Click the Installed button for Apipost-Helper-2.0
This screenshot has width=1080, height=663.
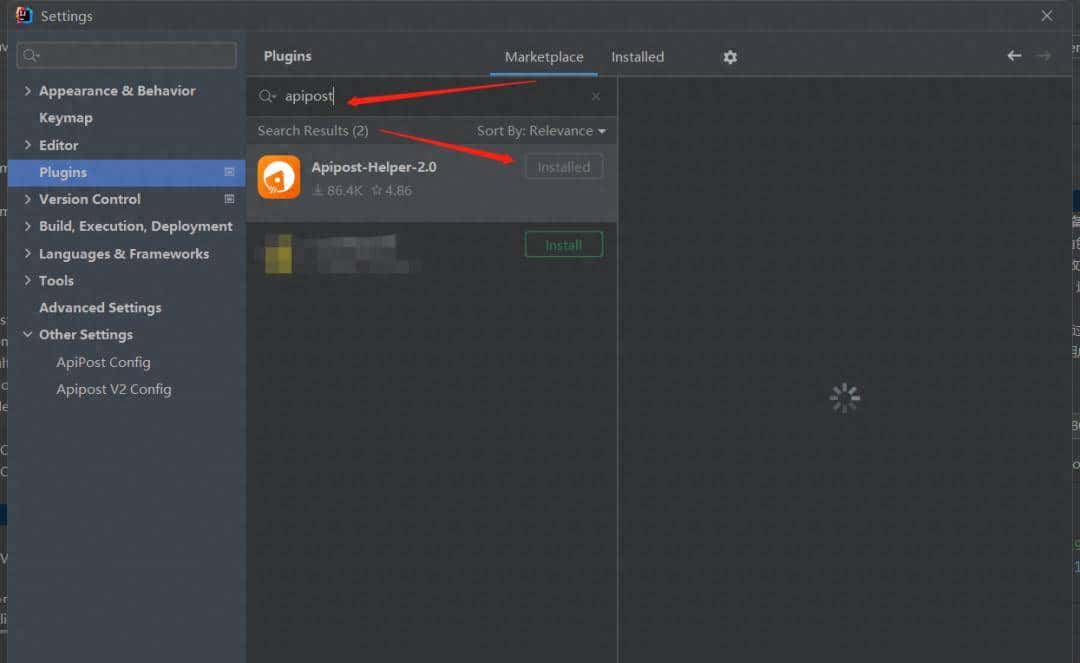coord(563,167)
